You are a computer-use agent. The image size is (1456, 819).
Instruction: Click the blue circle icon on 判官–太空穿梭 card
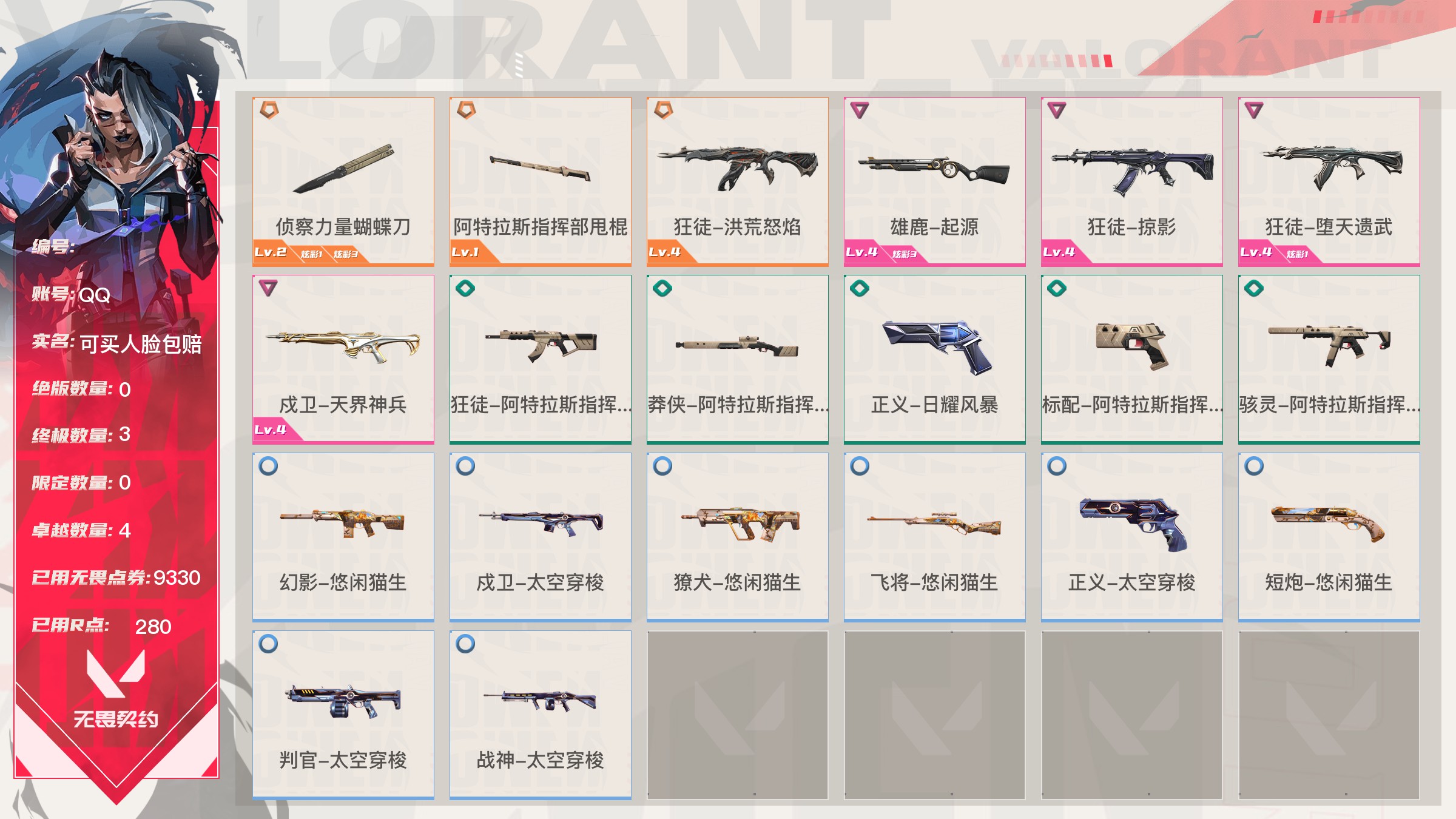(x=268, y=644)
